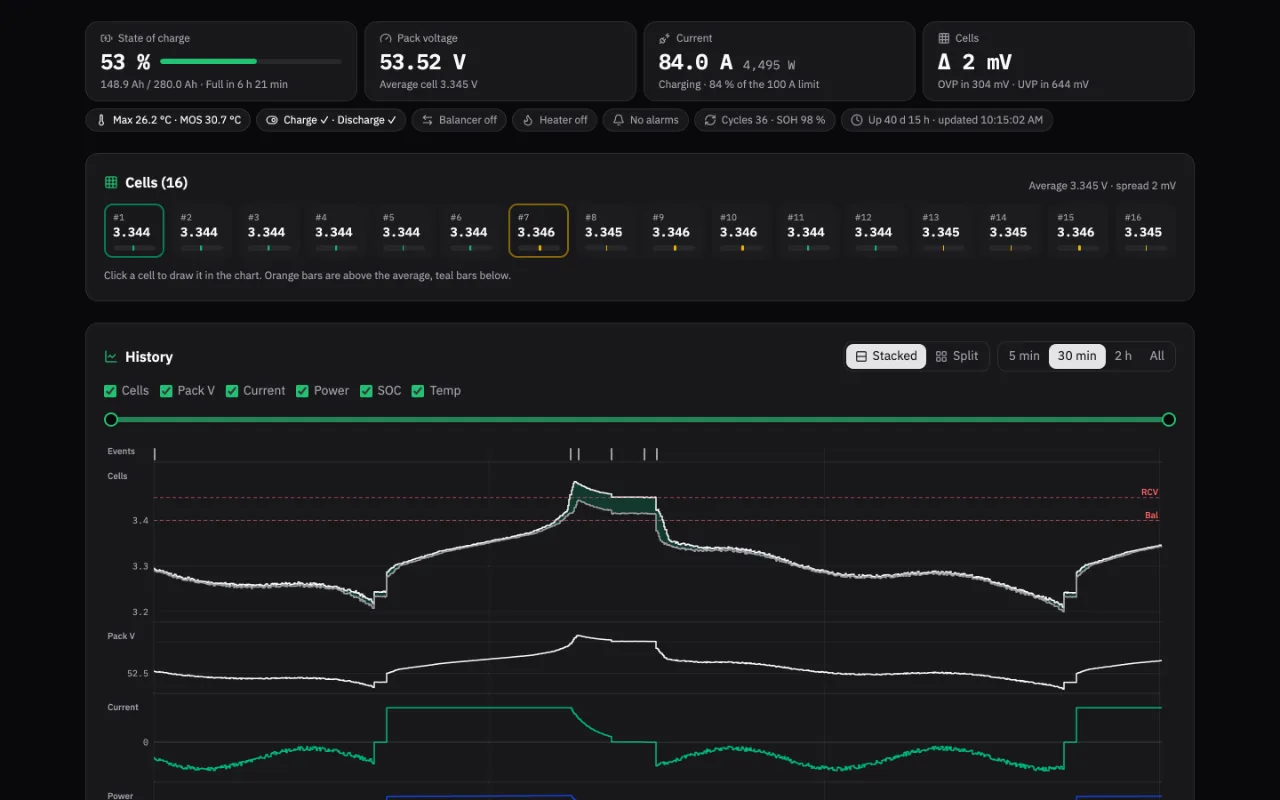This screenshot has width=1280, height=800.
Task: Click the layout icon inside the Stacked button
Action: click(861, 356)
